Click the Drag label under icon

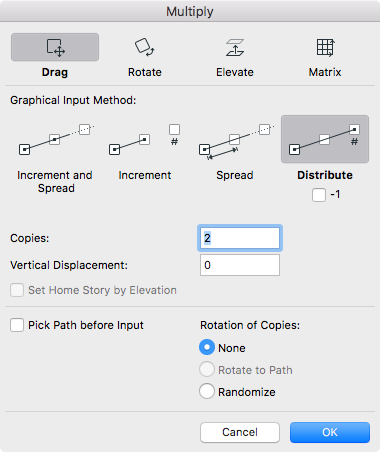55,72
